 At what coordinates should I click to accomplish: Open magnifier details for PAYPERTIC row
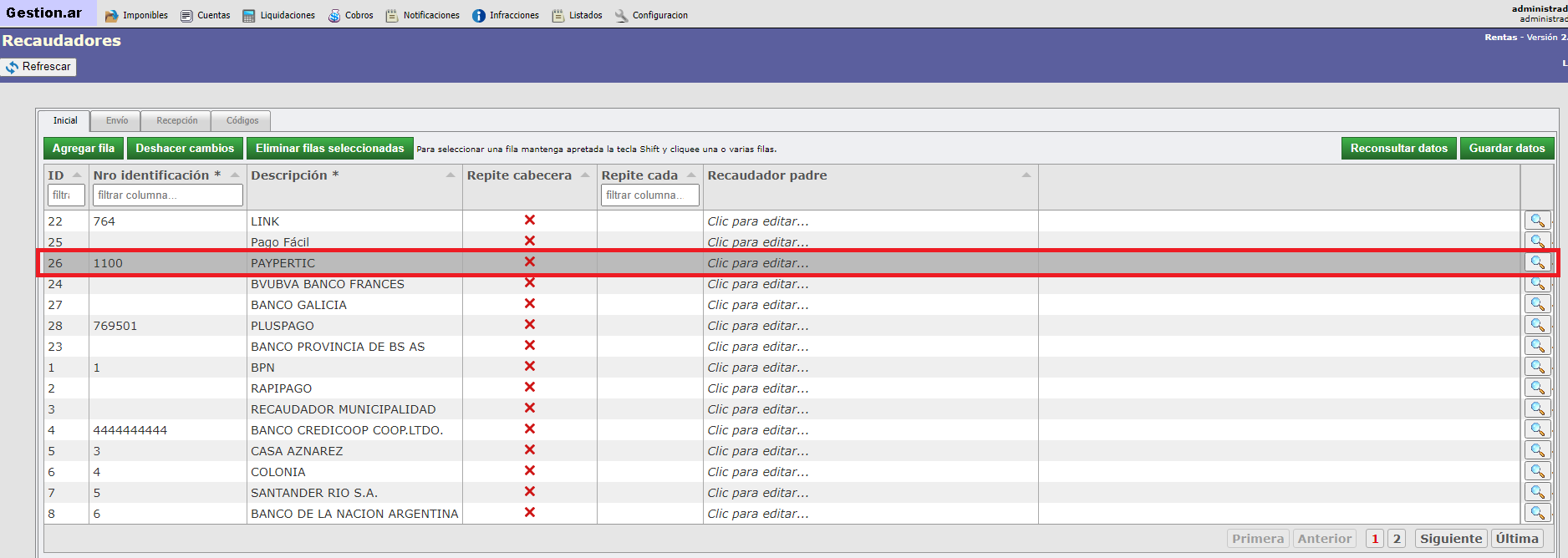[1536, 262]
